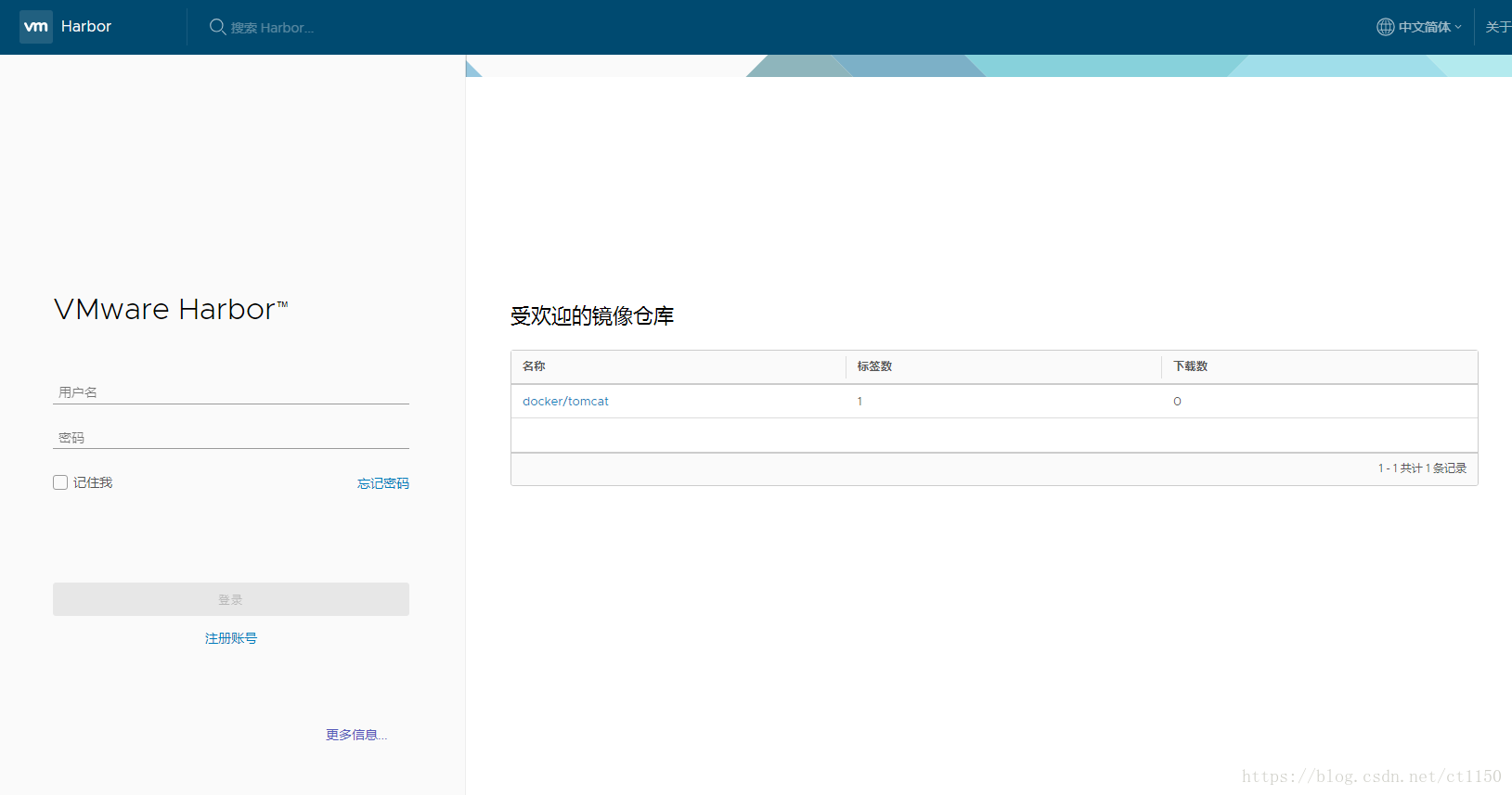Click the tag count 1 cell
The width and height of the screenshot is (1512, 795).
click(859, 402)
